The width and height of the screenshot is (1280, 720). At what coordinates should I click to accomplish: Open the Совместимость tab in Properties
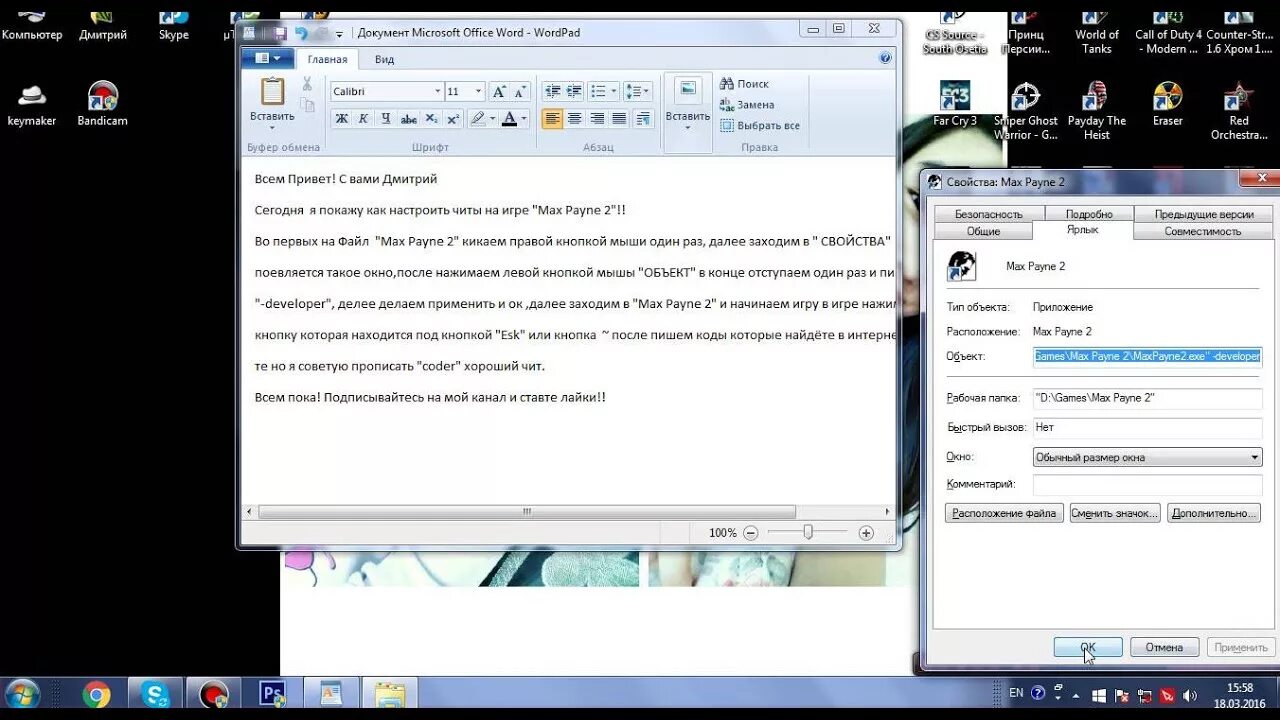pos(1203,231)
